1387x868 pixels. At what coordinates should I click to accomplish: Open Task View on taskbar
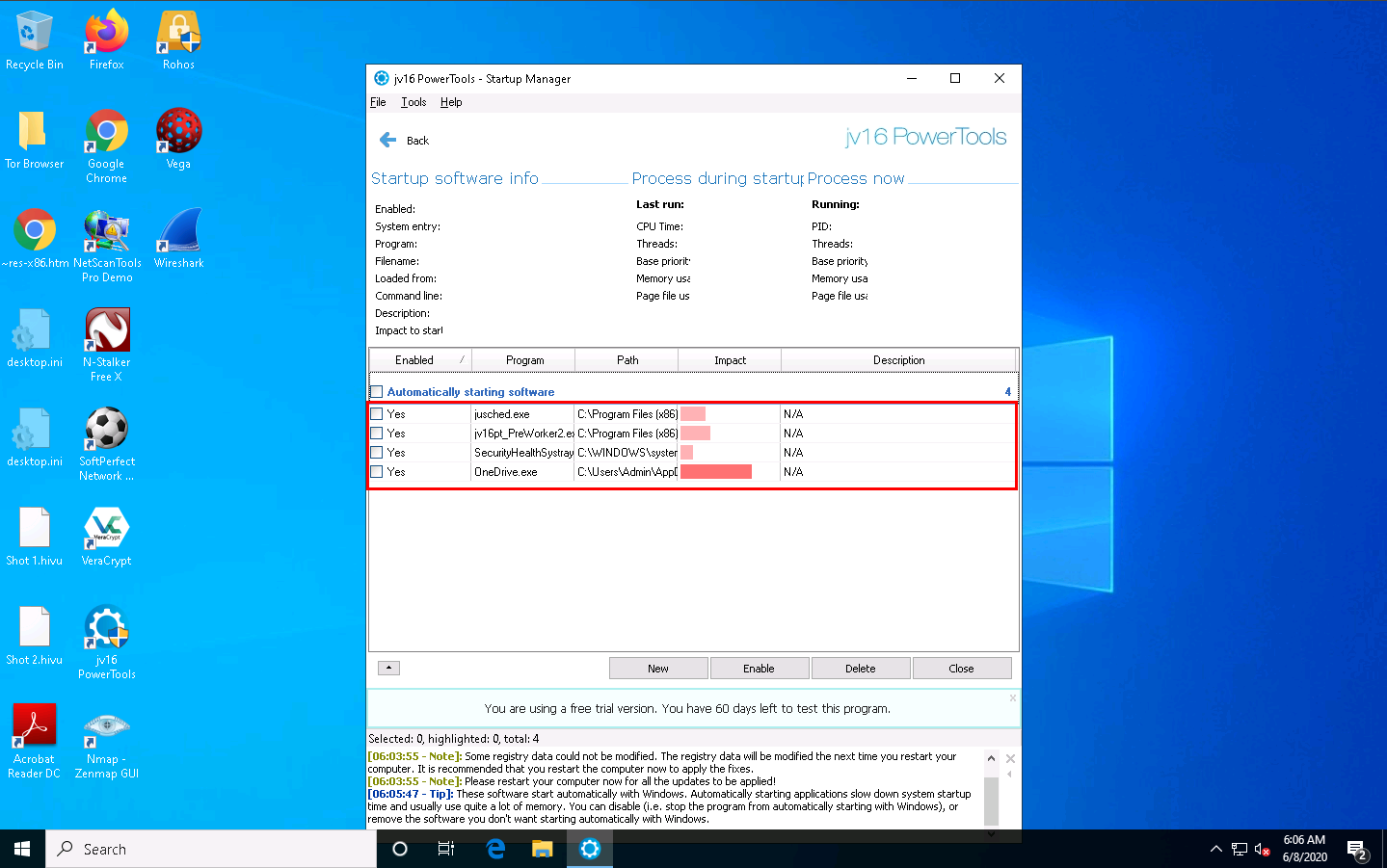point(446,849)
